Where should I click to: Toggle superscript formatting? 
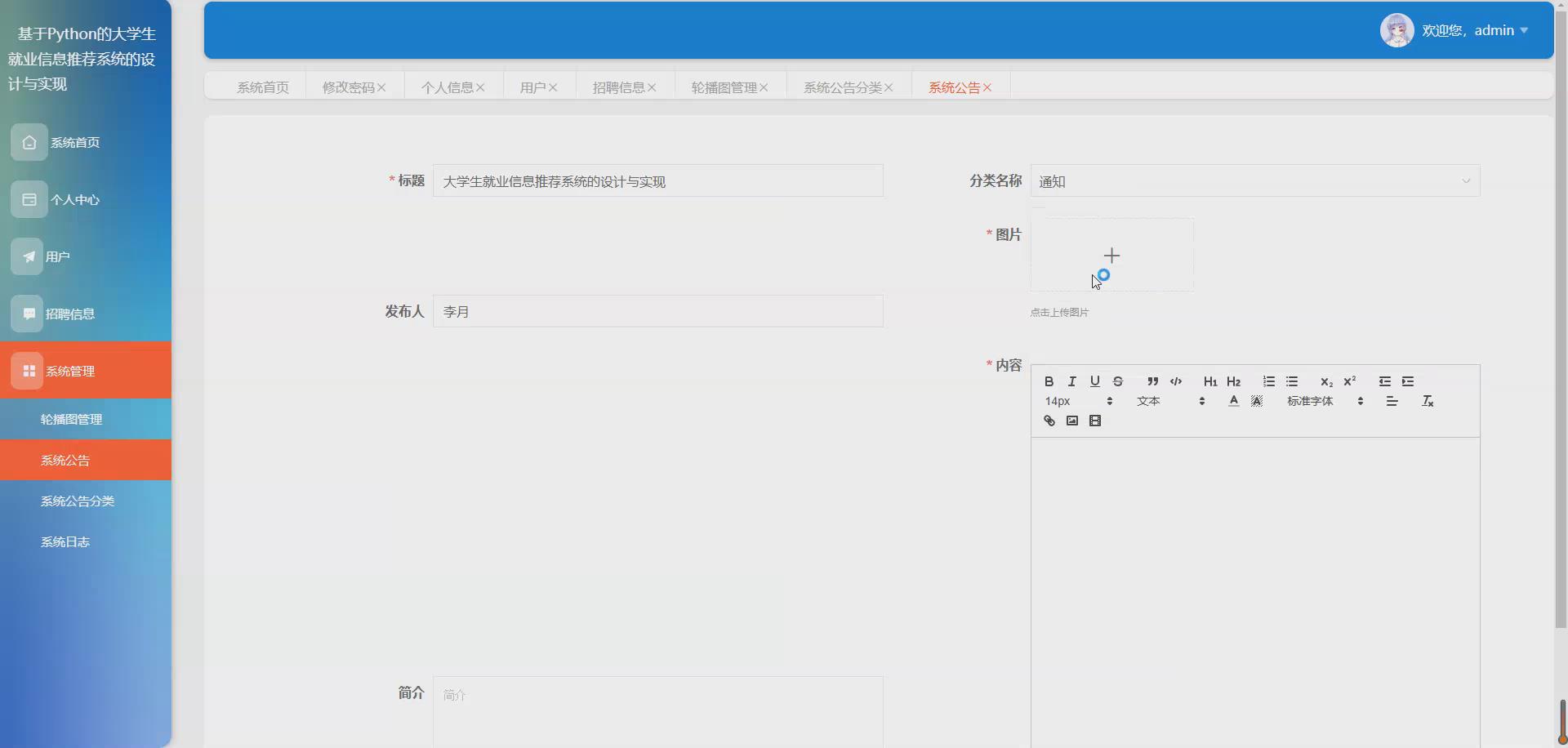pyautogui.click(x=1349, y=381)
